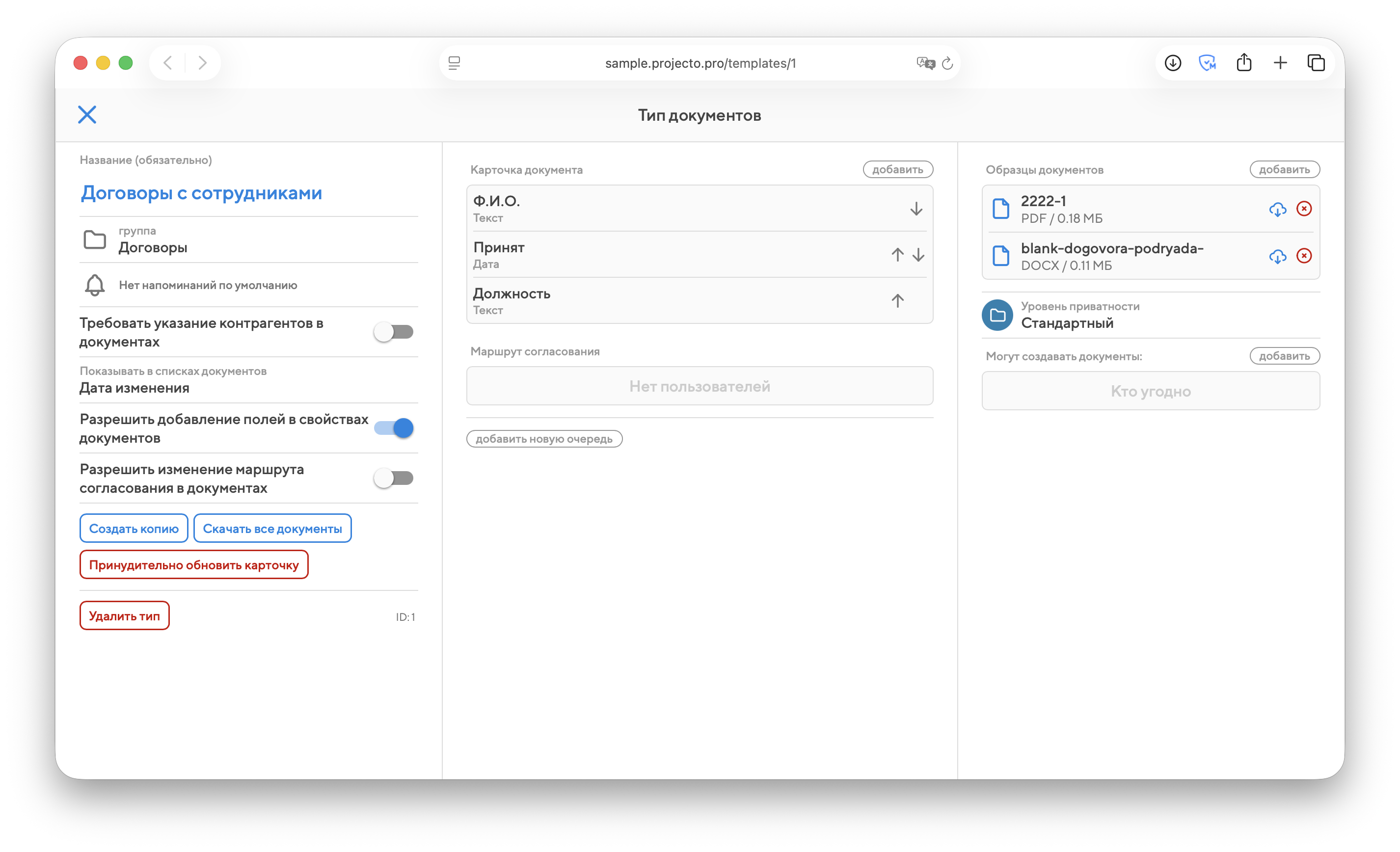
Task: Click Создать копию button
Action: click(x=134, y=528)
